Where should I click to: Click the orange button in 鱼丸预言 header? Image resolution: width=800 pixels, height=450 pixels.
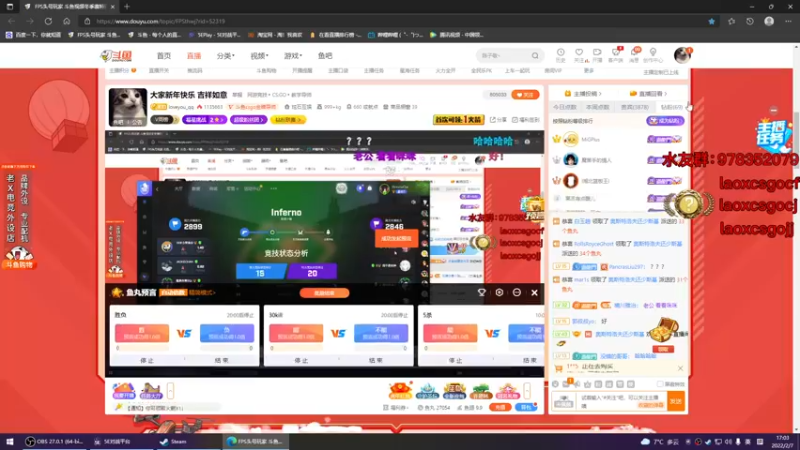(x=324, y=293)
